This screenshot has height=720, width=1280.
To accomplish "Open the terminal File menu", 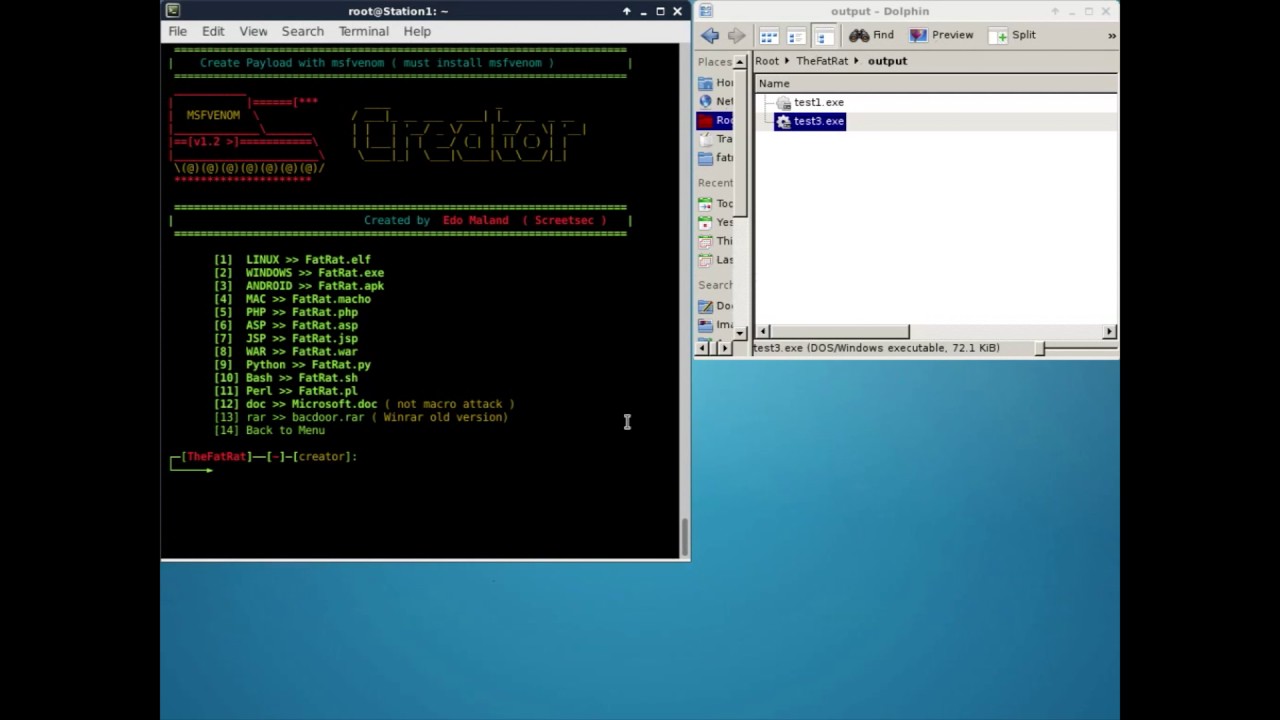I will point(177,31).
